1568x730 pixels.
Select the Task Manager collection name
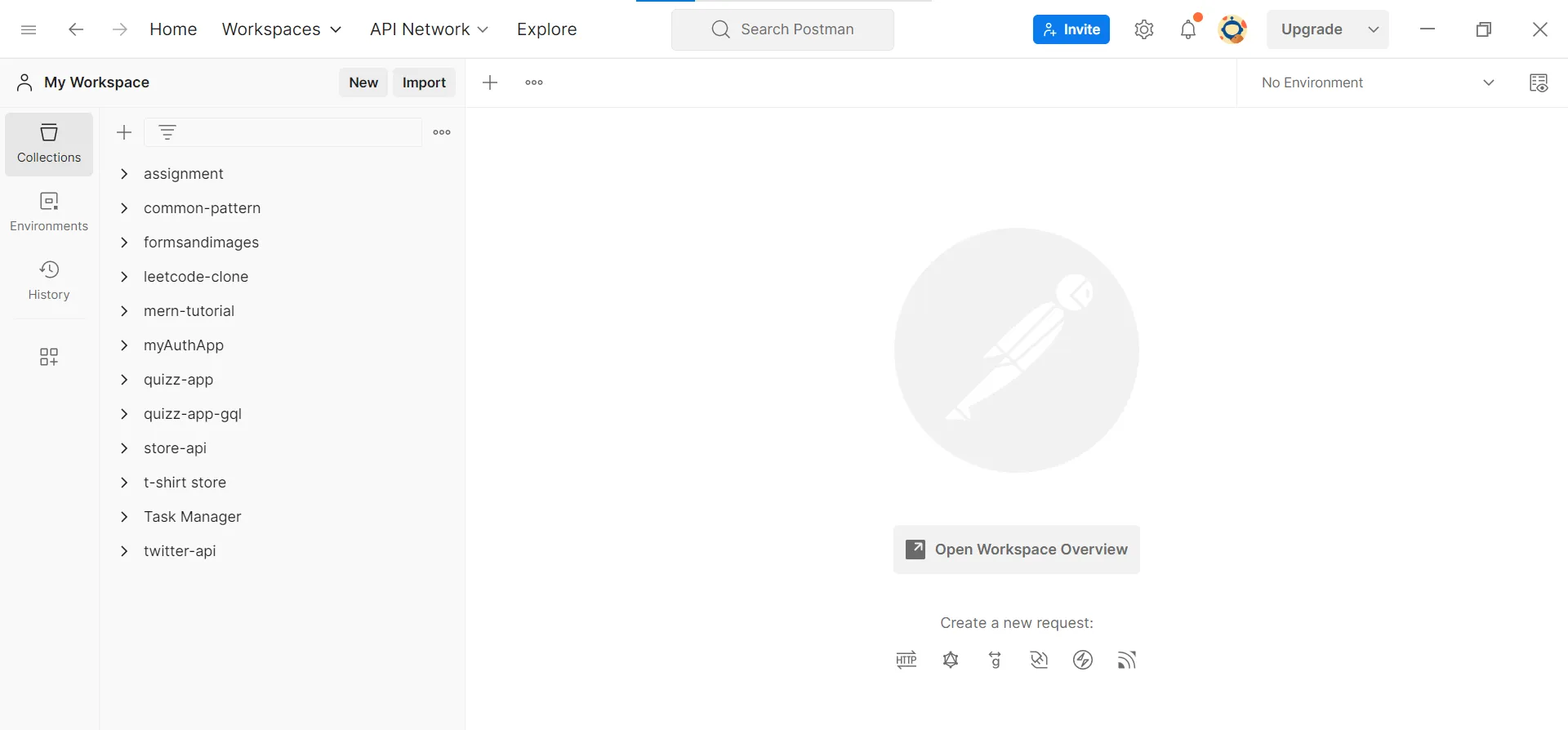coord(192,517)
